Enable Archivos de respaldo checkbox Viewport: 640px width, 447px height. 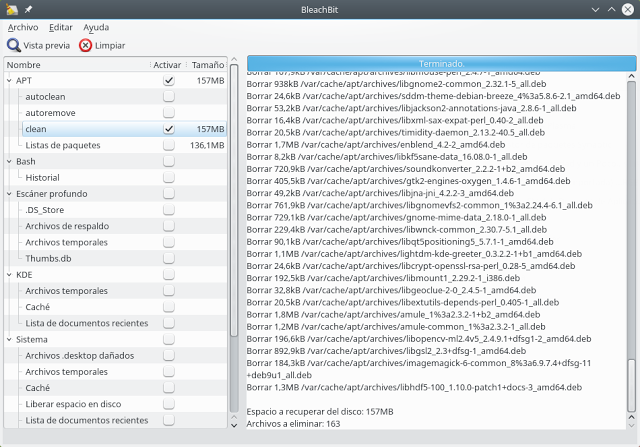[x=169, y=226]
